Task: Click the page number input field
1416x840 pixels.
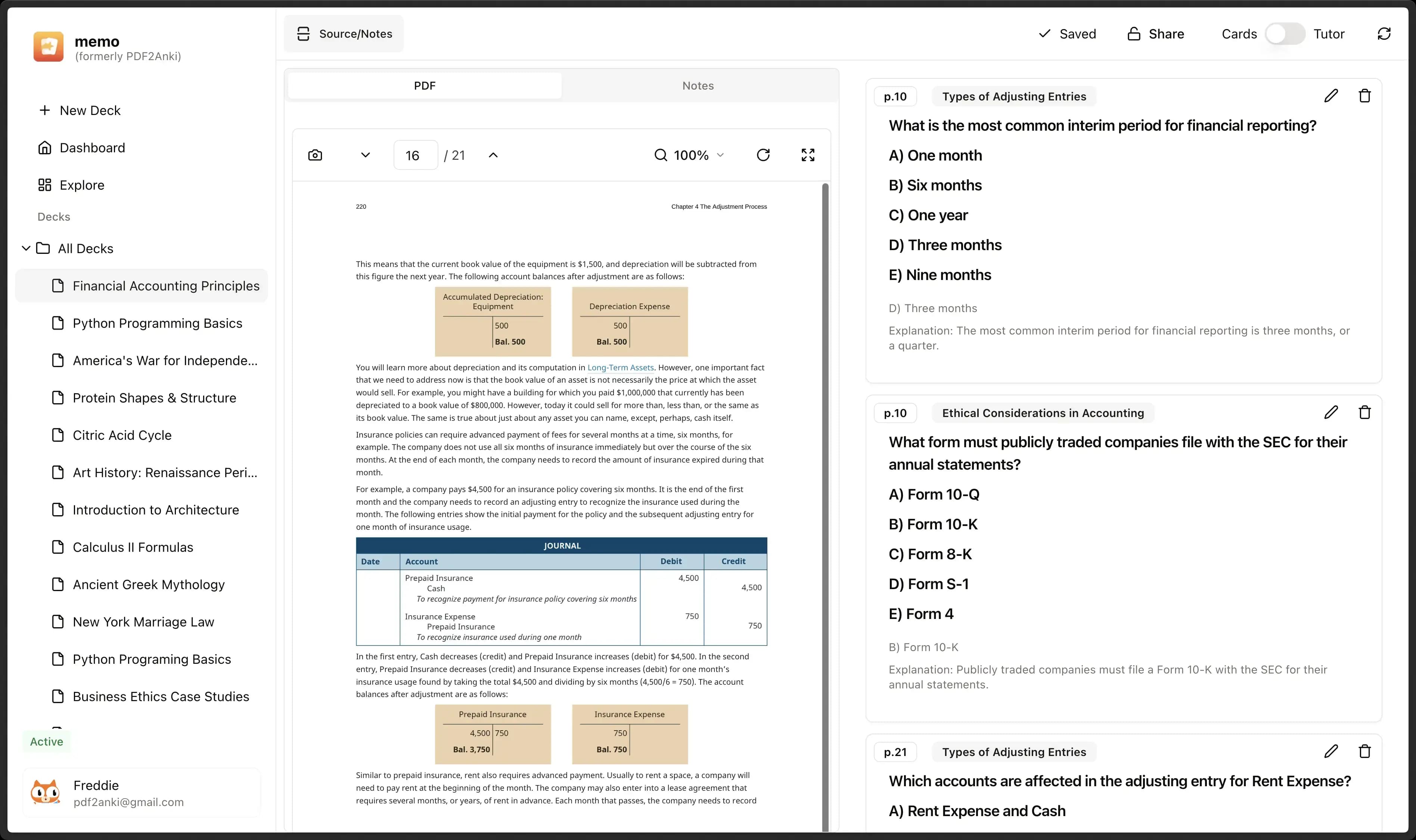Action: pyautogui.click(x=416, y=155)
